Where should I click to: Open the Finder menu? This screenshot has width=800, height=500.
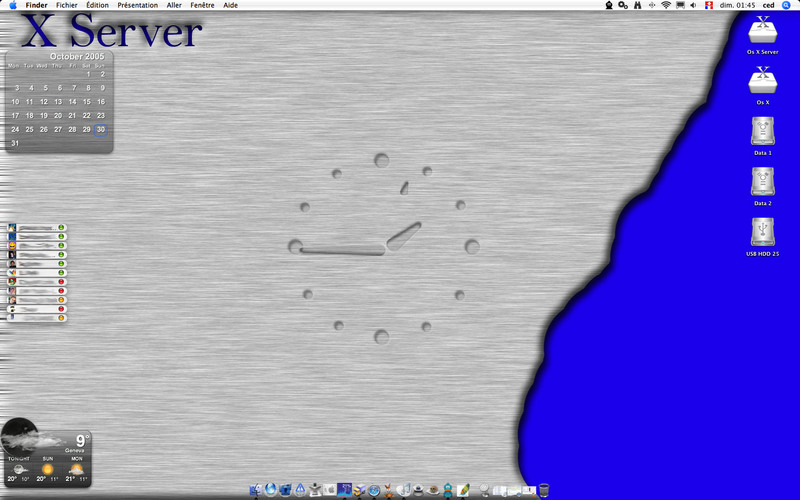tap(36, 5)
